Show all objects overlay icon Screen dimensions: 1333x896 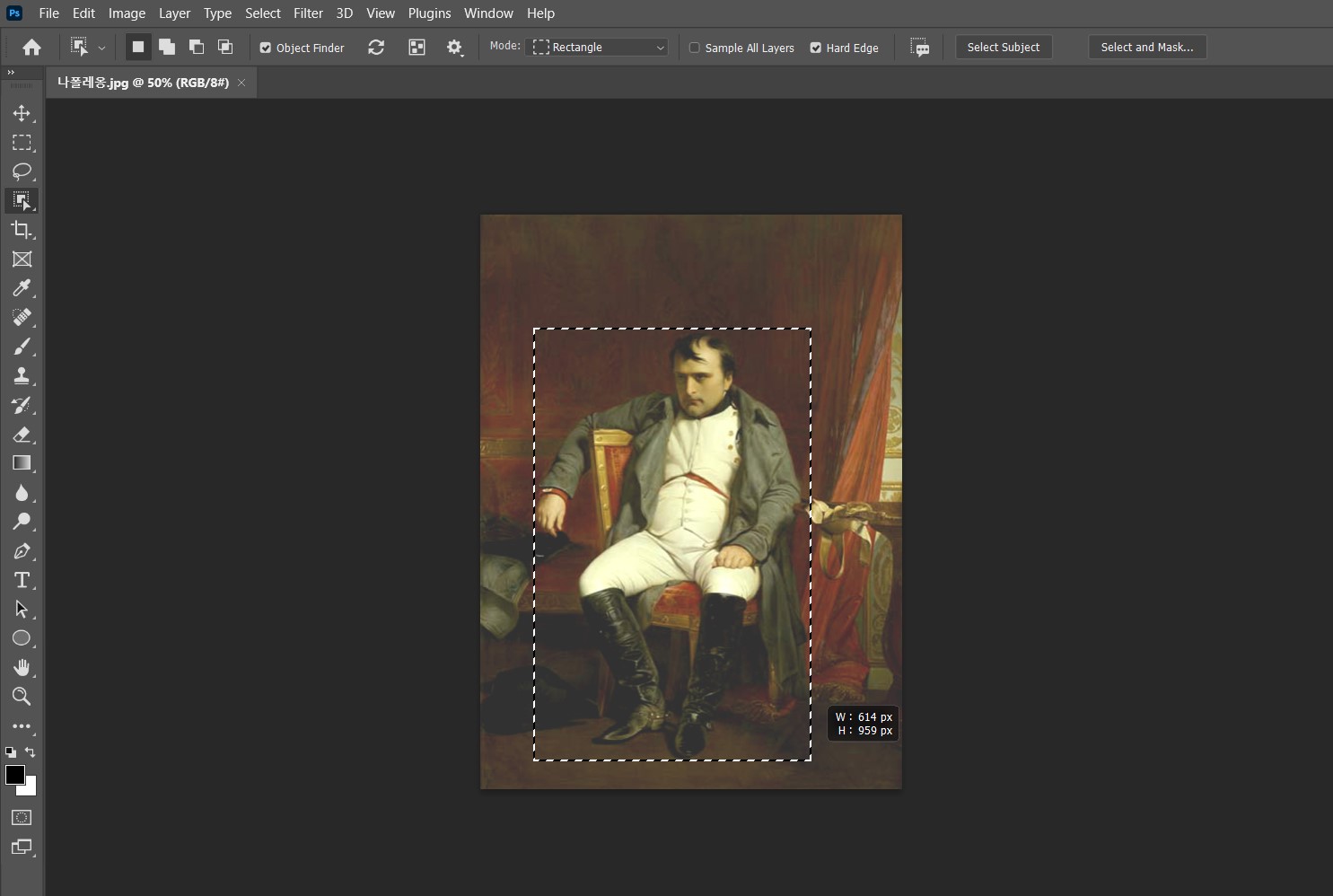[417, 48]
